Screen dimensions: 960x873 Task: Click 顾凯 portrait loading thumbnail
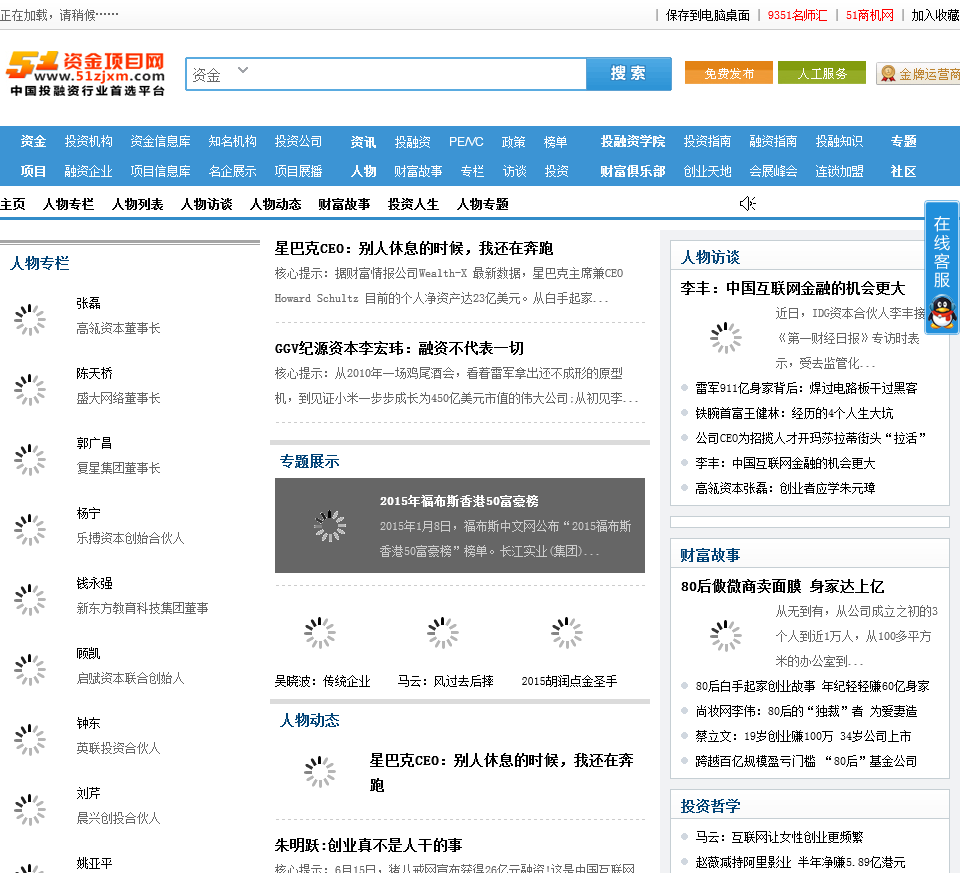pos(30,670)
